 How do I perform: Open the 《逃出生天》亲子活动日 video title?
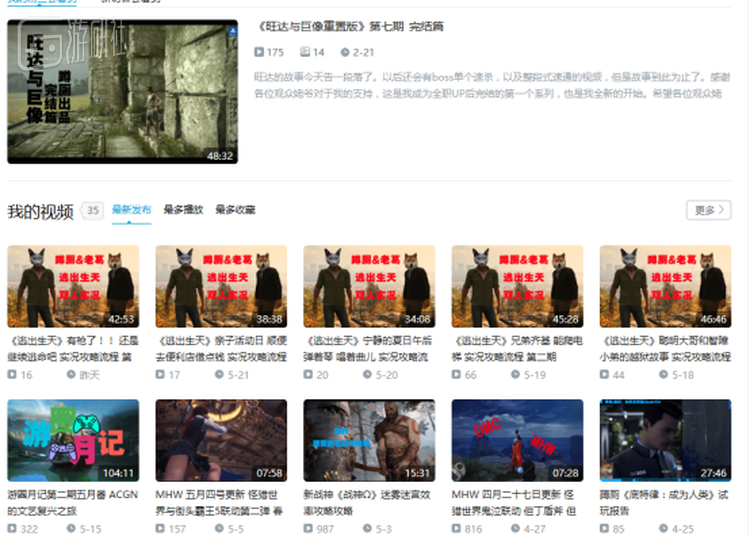pos(221,349)
